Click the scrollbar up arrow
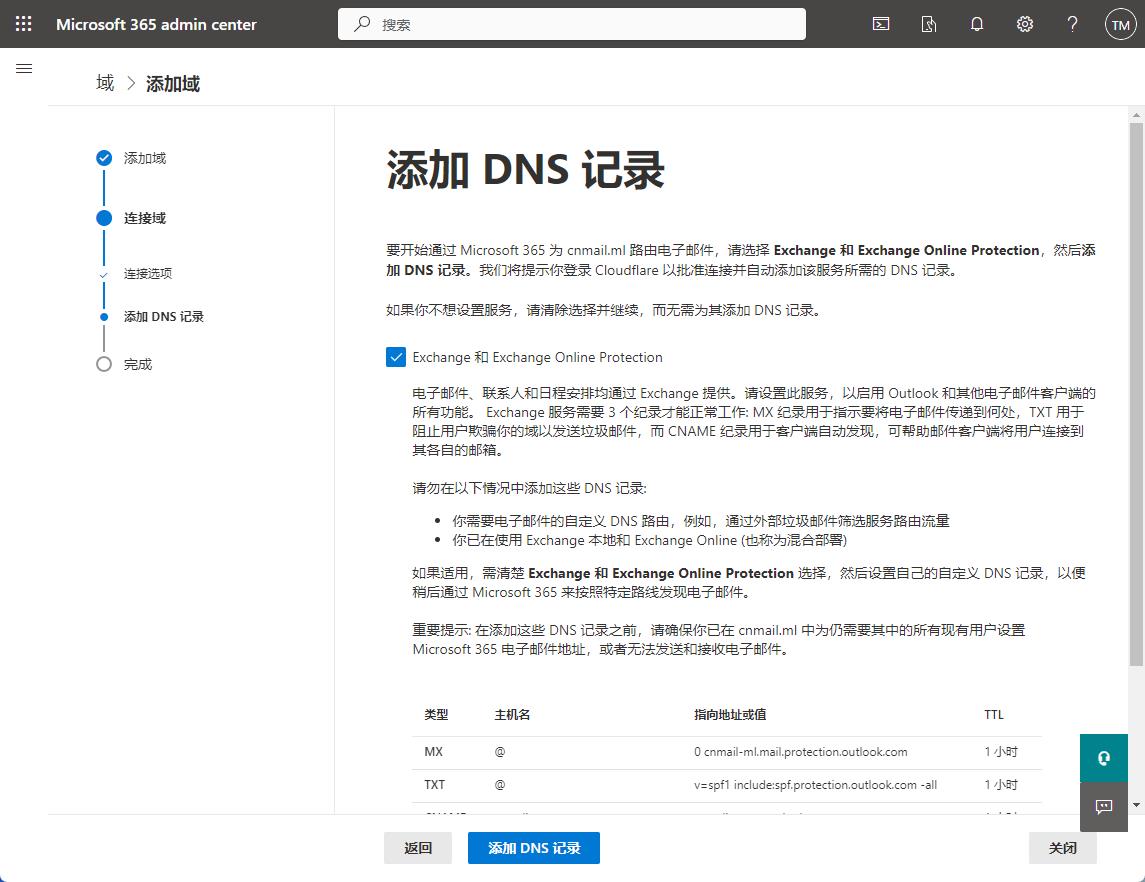The image size is (1145, 882). 1136,115
